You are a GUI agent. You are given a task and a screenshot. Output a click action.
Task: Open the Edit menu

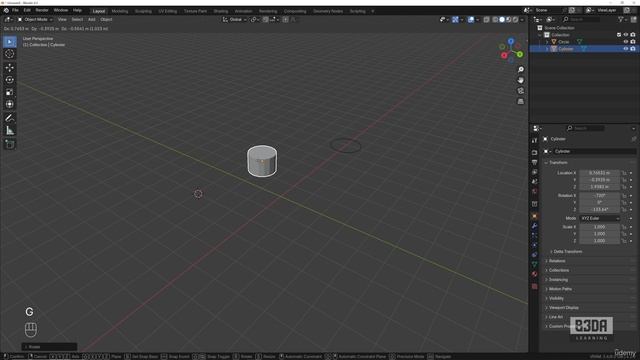click(27, 10)
